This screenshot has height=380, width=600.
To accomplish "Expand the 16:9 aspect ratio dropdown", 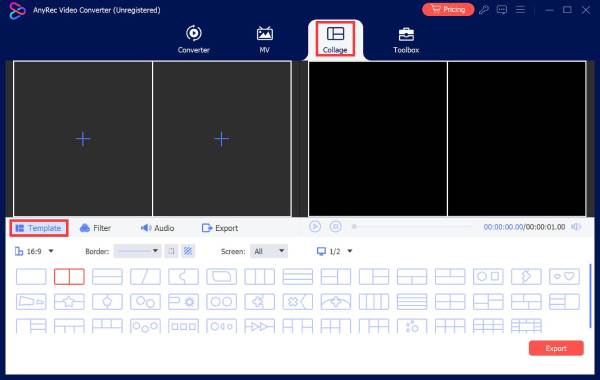I will point(34,251).
